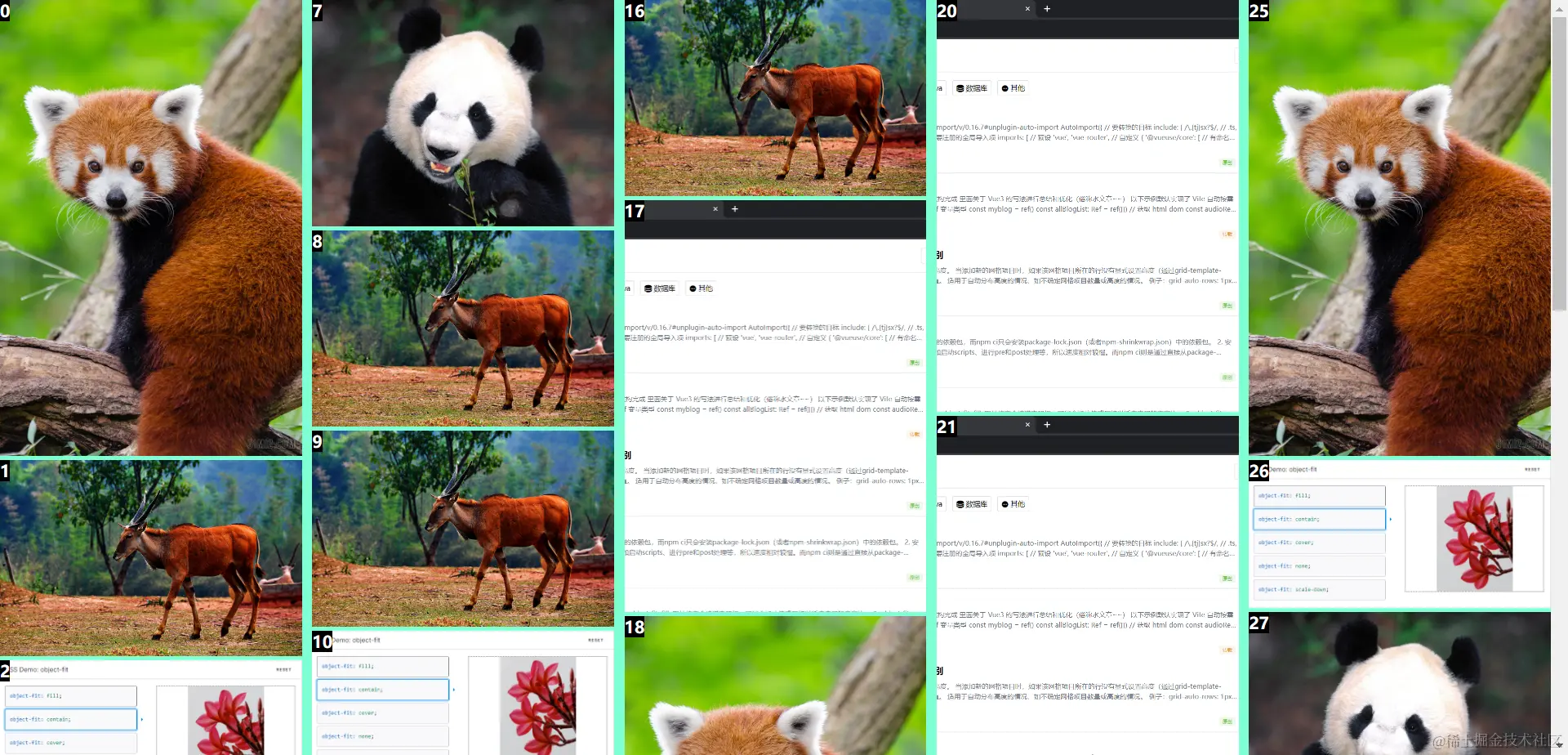The image size is (1568, 755).
Task: Click the flower preview in card 10
Action: [538, 706]
